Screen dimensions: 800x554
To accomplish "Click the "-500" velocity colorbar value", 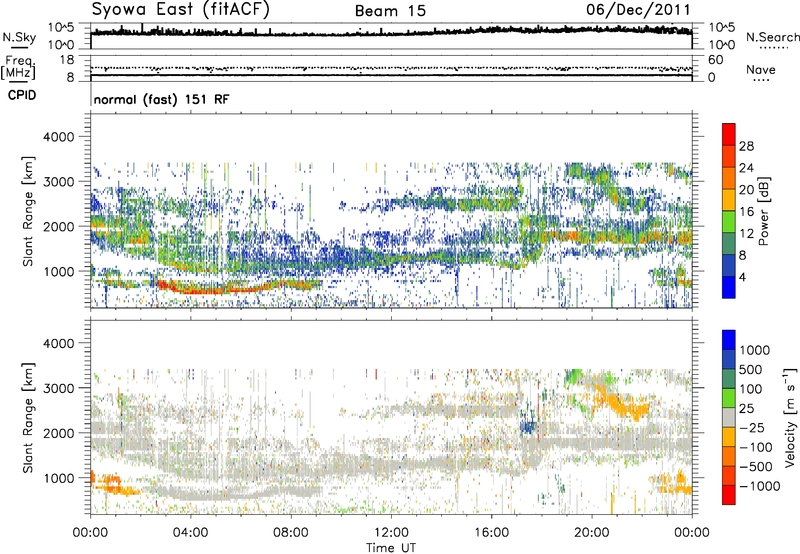I will [756, 467].
